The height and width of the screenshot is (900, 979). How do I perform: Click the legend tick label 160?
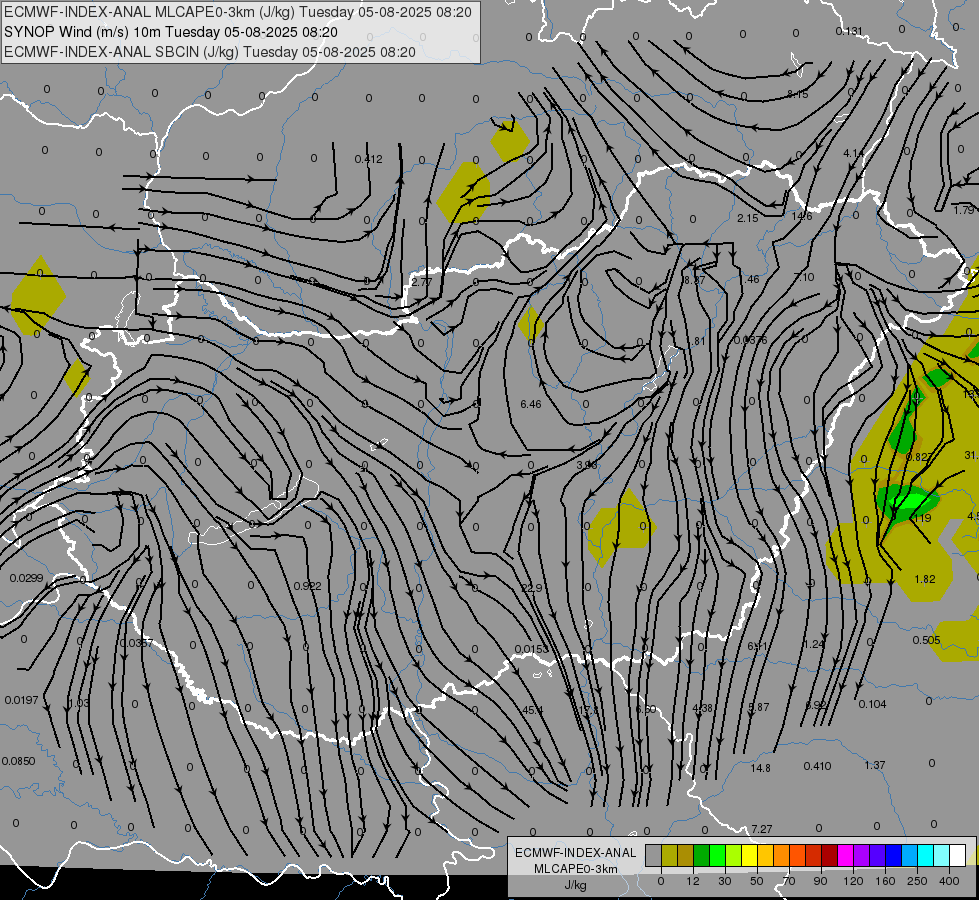point(885,881)
